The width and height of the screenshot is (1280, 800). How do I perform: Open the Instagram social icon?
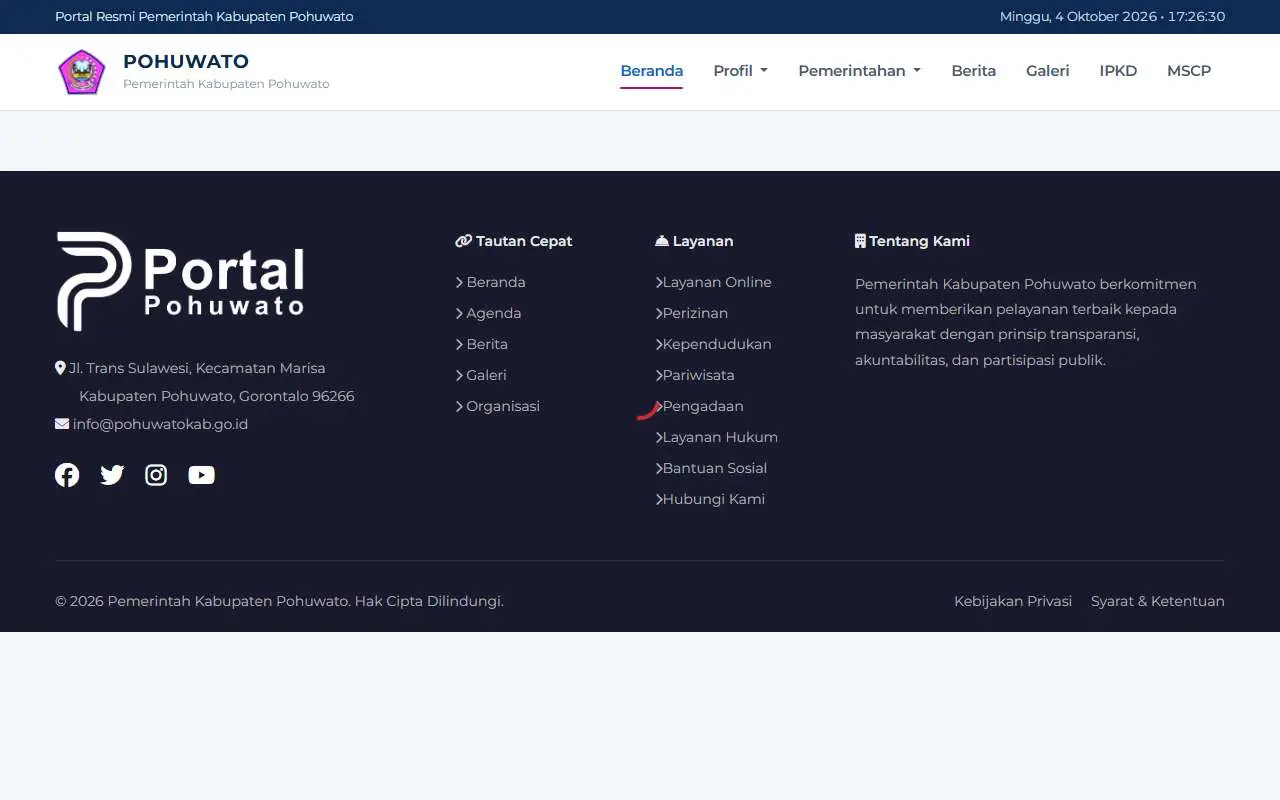(x=156, y=475)
